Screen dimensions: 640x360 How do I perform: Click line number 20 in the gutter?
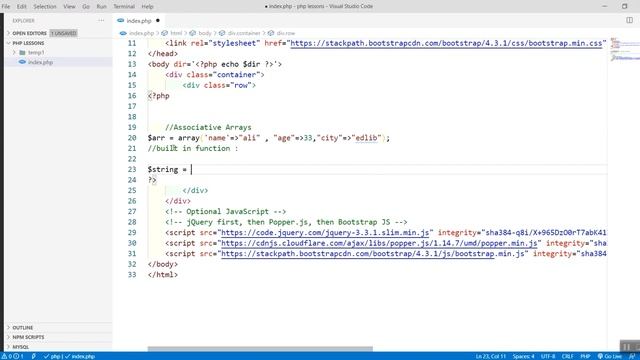click(132, 138)
